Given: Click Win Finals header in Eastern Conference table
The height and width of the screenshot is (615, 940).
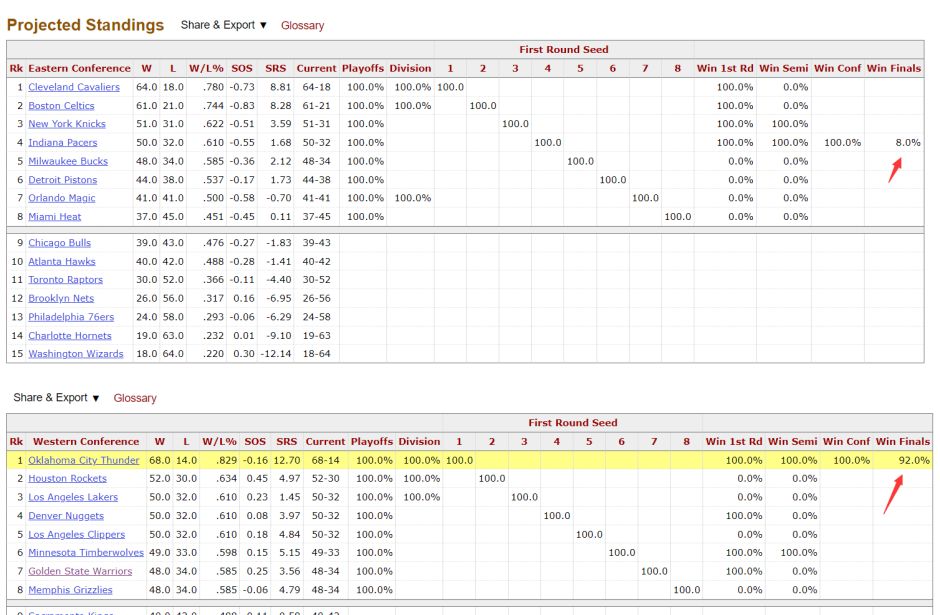Looking at the screenshot, I should (893, 68).
